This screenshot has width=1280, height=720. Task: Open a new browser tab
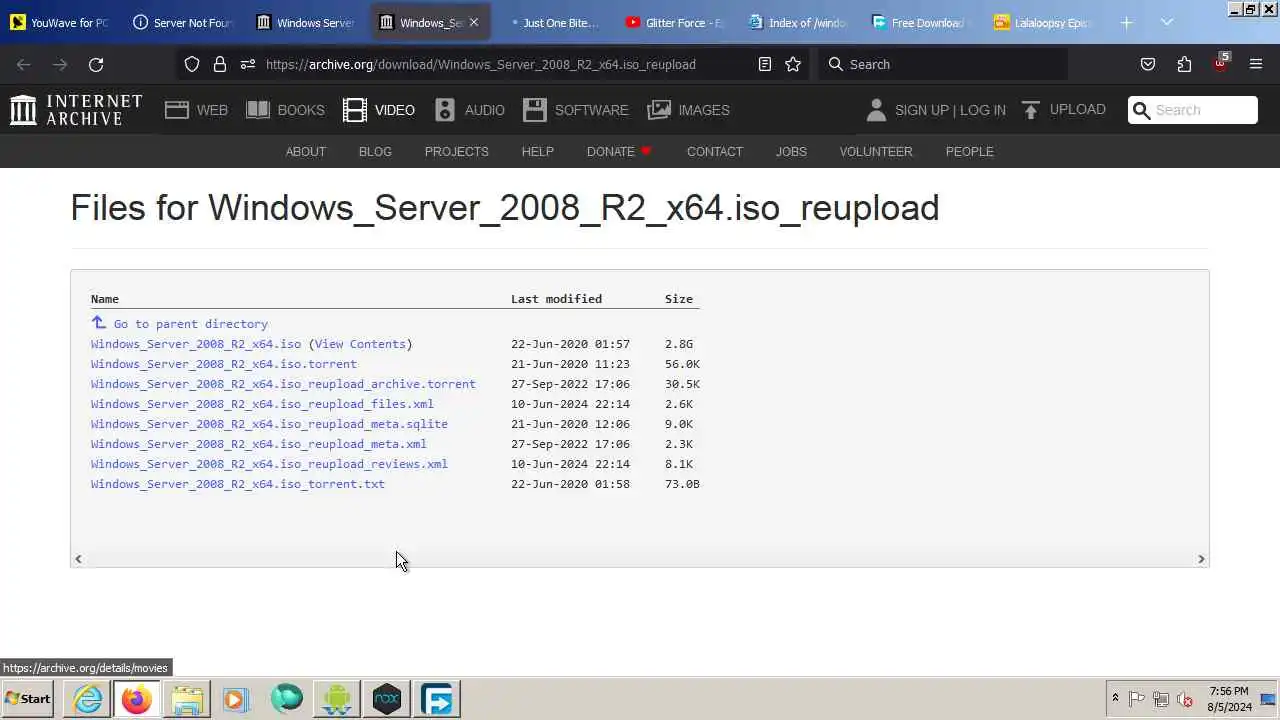(1126, 22)
